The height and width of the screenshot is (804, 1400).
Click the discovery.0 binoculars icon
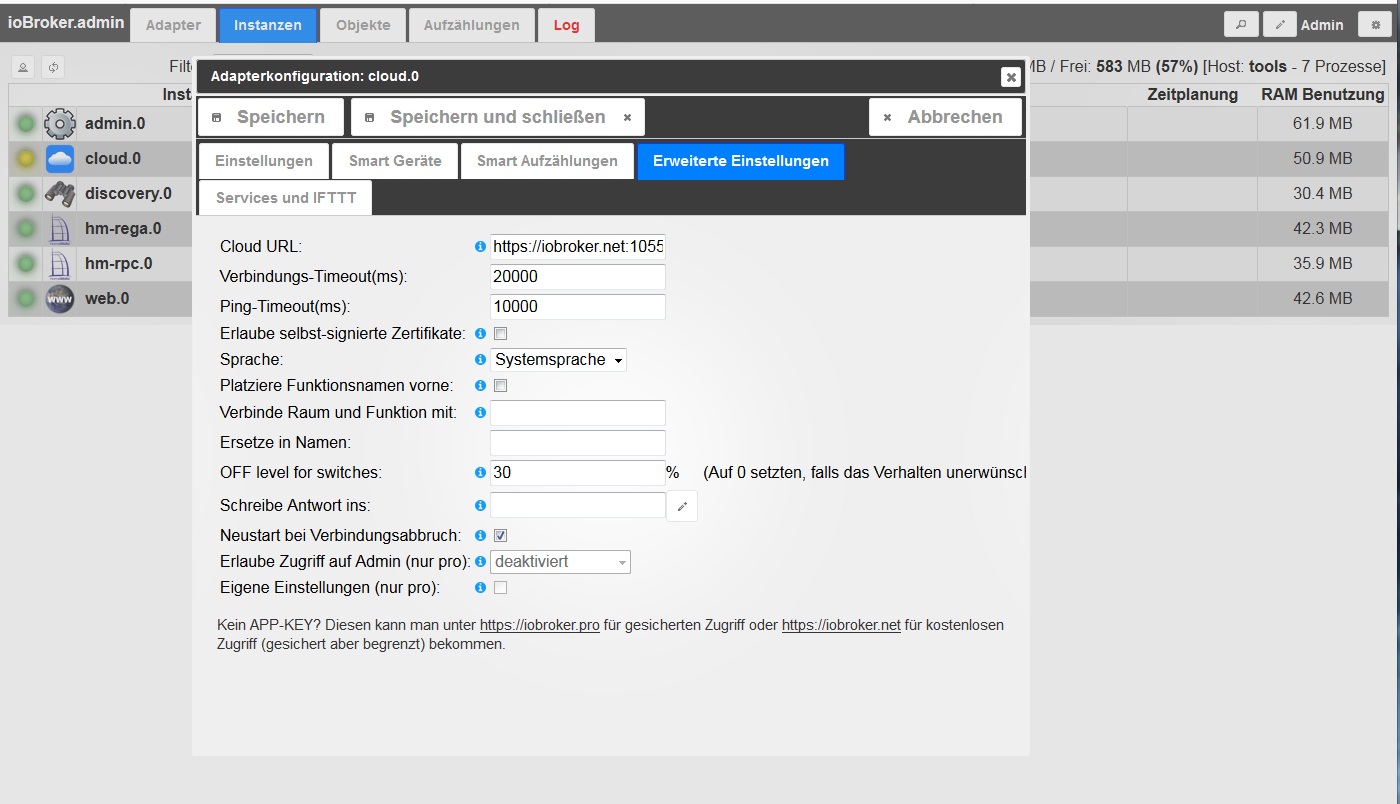[60, 194]
